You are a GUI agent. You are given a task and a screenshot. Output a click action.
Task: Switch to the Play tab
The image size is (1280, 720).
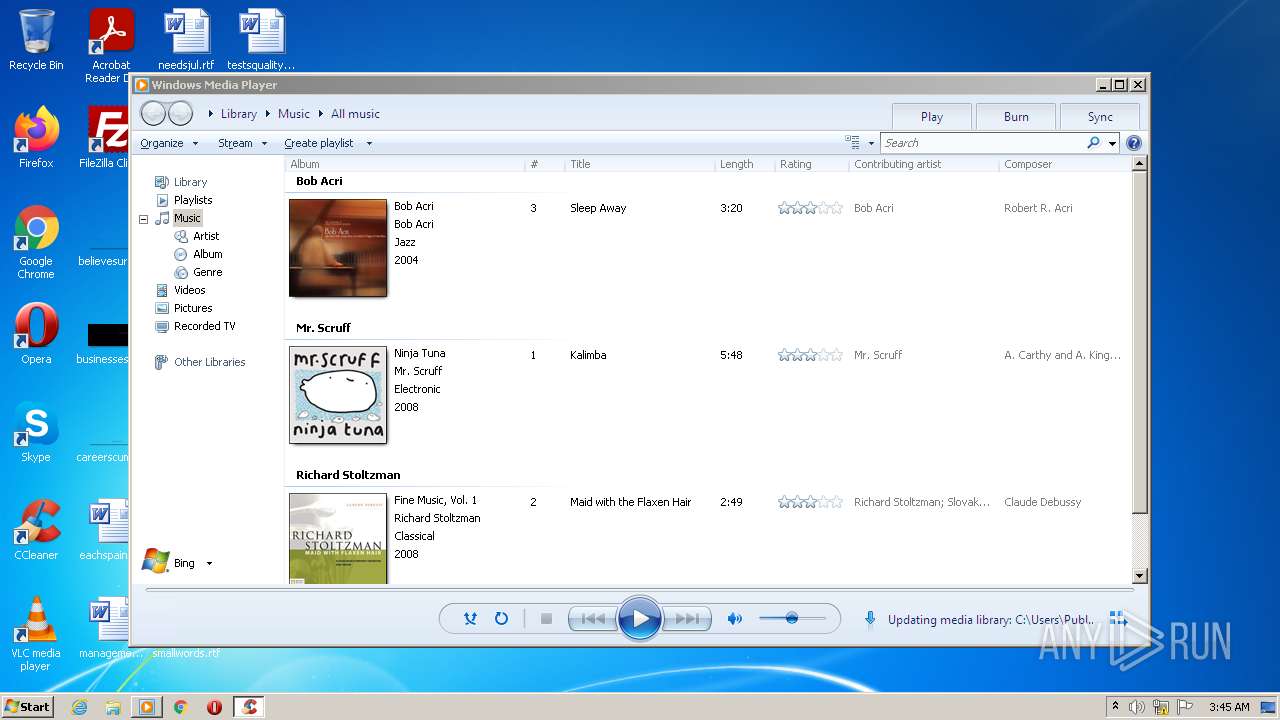tap(932, 116)
